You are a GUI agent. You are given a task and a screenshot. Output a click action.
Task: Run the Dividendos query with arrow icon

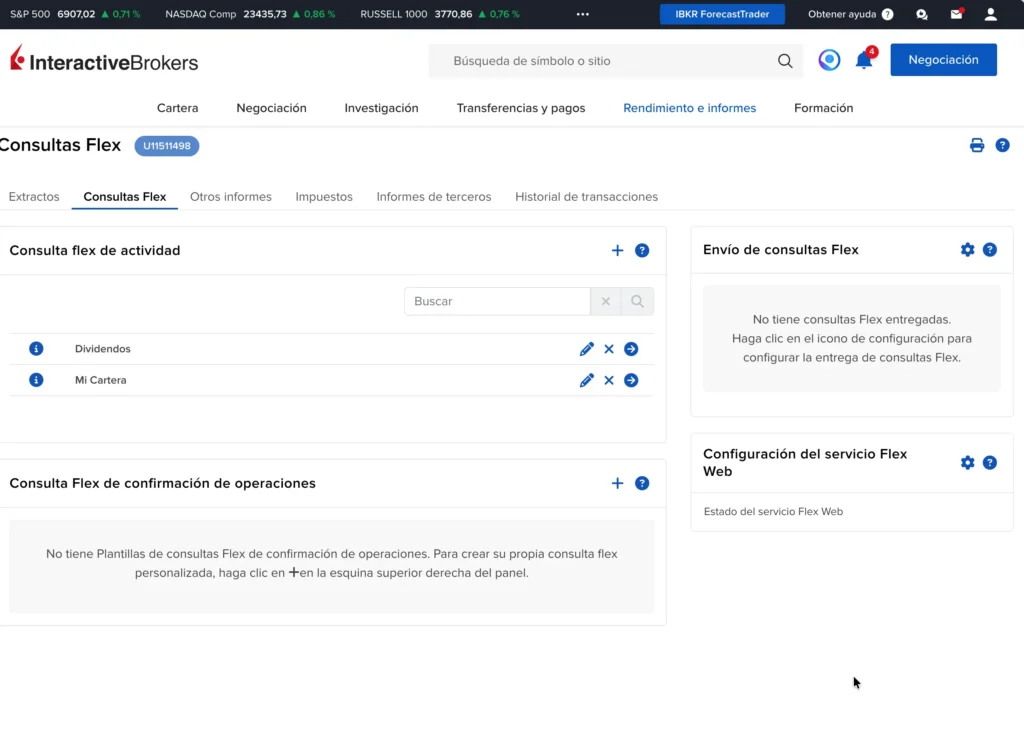coord(631,349)
